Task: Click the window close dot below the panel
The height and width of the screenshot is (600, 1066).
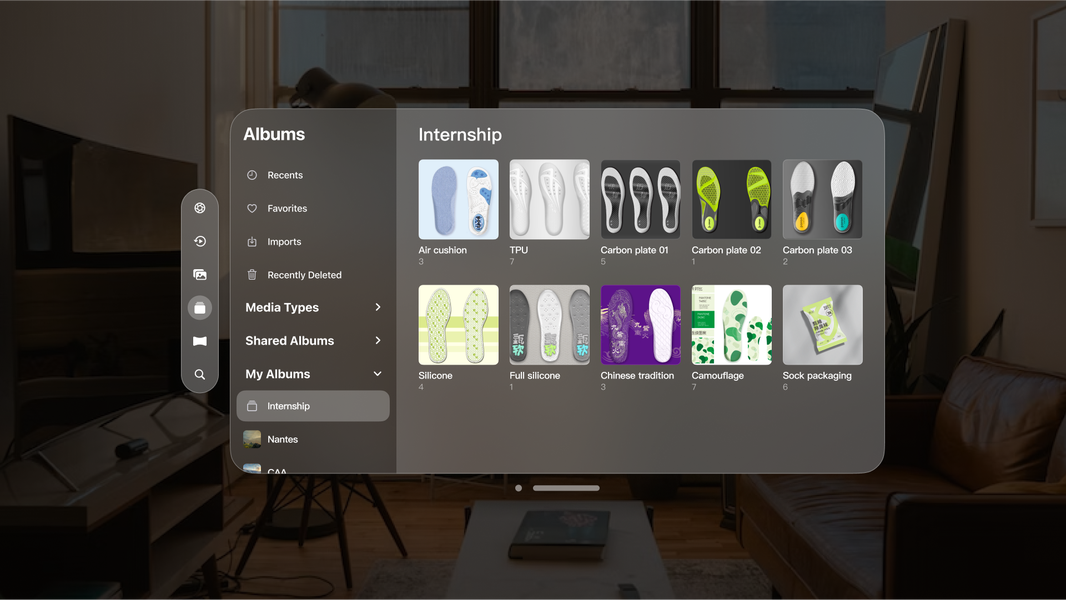Action: (519, 488)
